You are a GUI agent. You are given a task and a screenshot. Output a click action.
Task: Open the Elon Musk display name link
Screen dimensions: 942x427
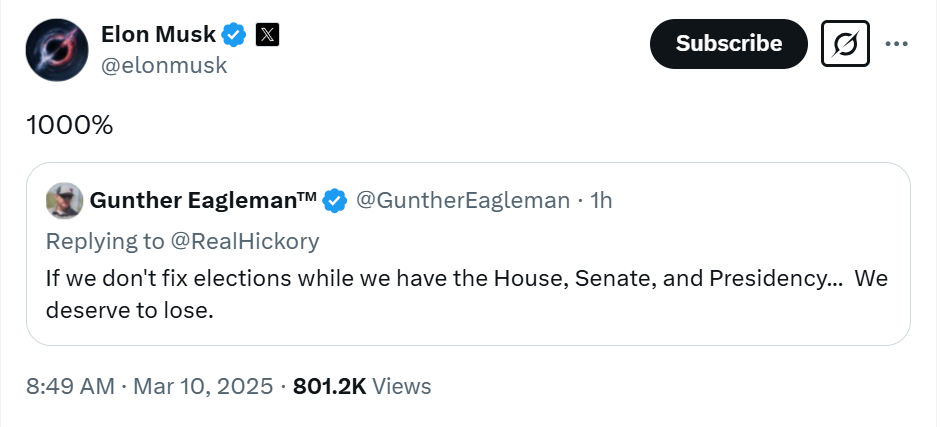coord(159,35)
